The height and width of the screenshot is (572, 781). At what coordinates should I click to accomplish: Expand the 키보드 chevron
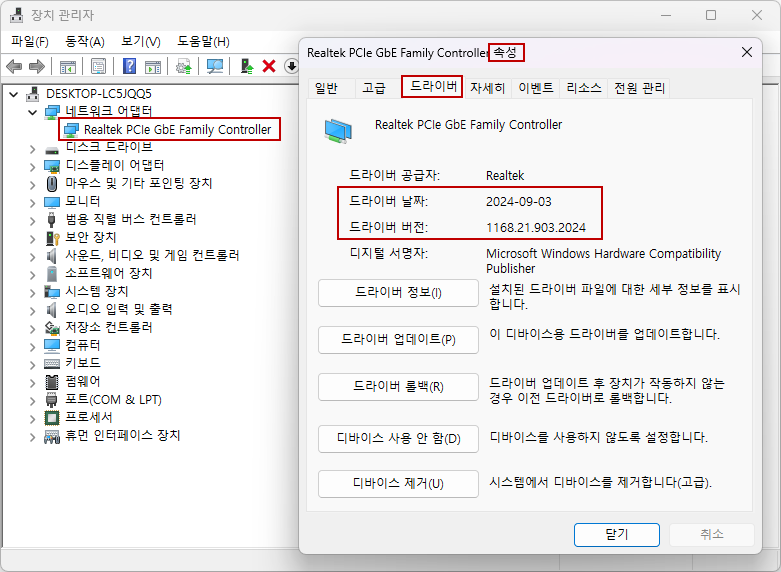(32, 365)
